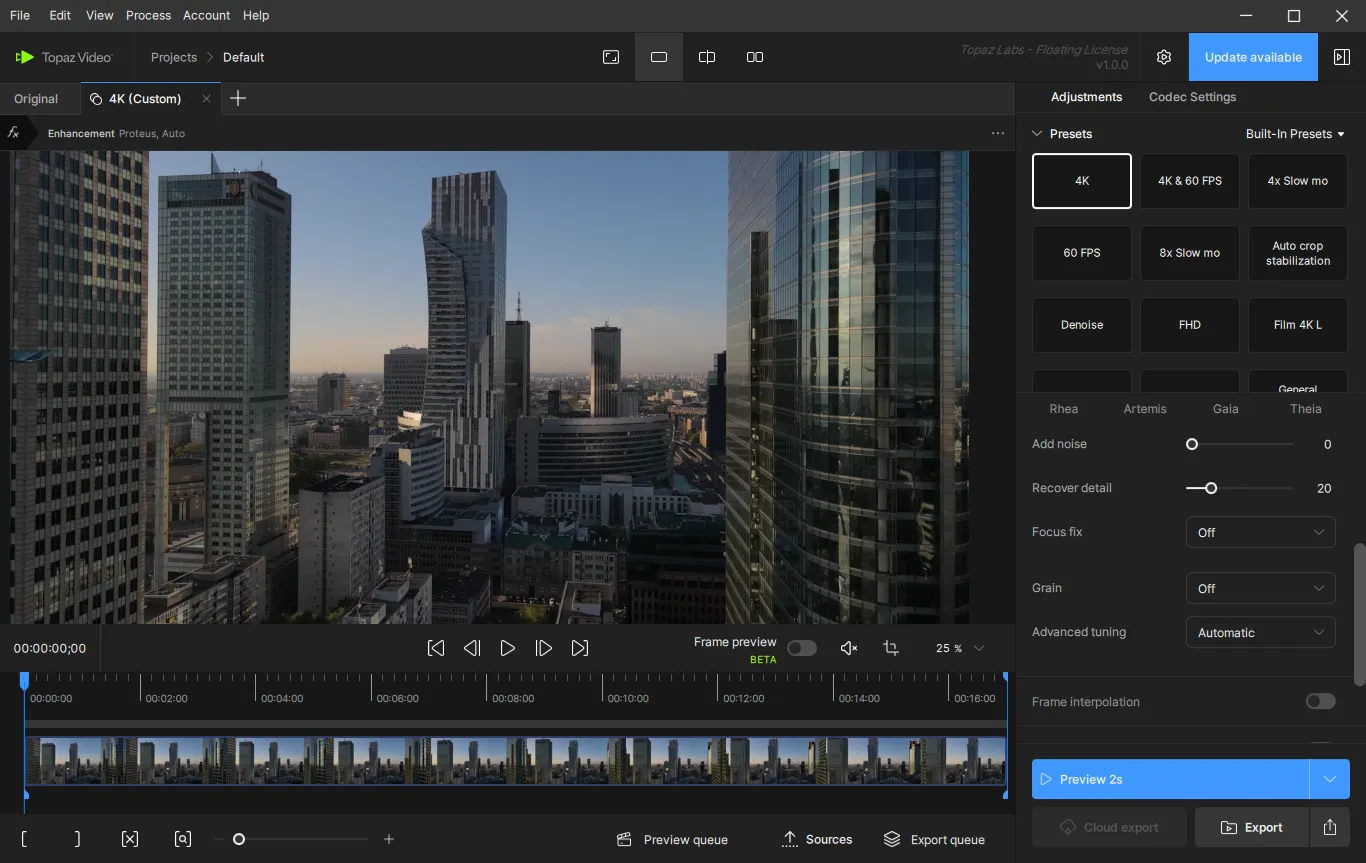This screenshot has height=863, width=1366.
Task: Select the split view layout icon
Action: [707, 57]
